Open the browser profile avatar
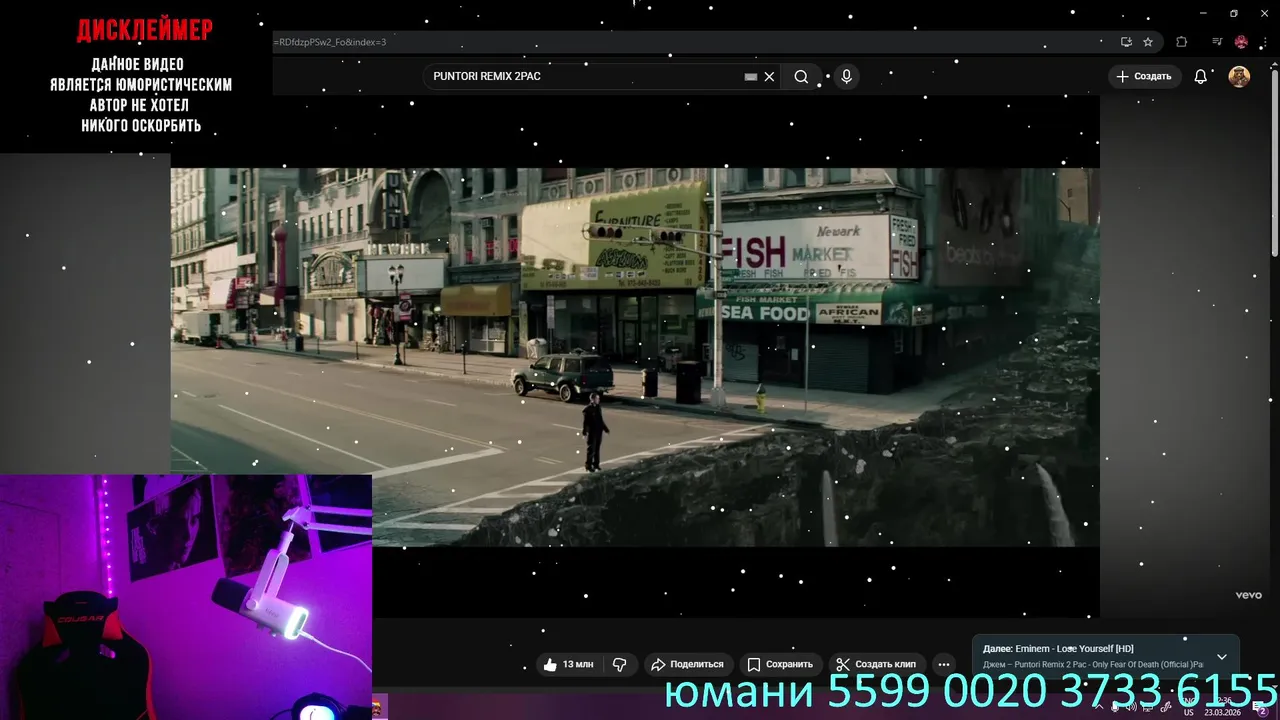This screenshot has height=720, width=1280. tap(1241, 42)
